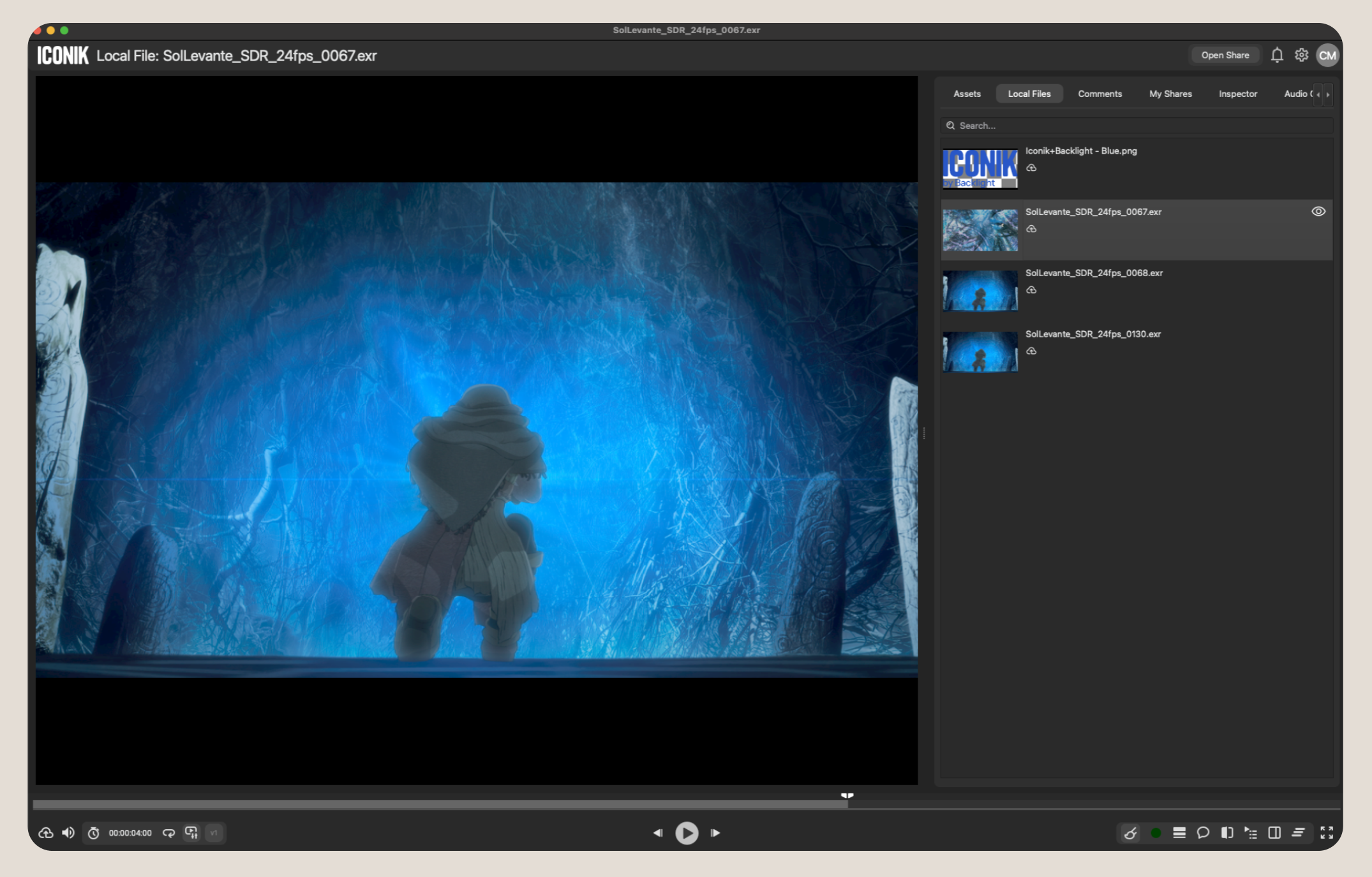Enter fullscreen mode
This screenshot has height=877, width=1372.
click(1327, 833)
